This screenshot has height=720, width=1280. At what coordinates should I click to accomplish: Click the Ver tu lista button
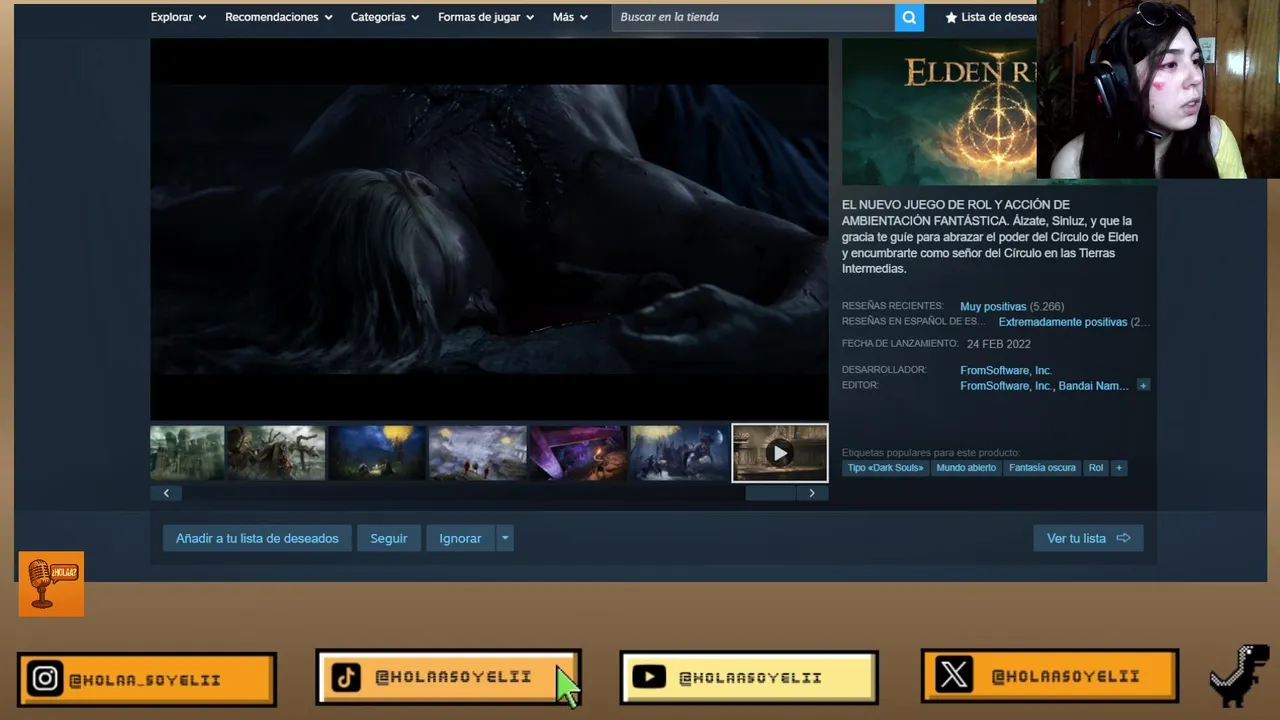(1088, 538)
